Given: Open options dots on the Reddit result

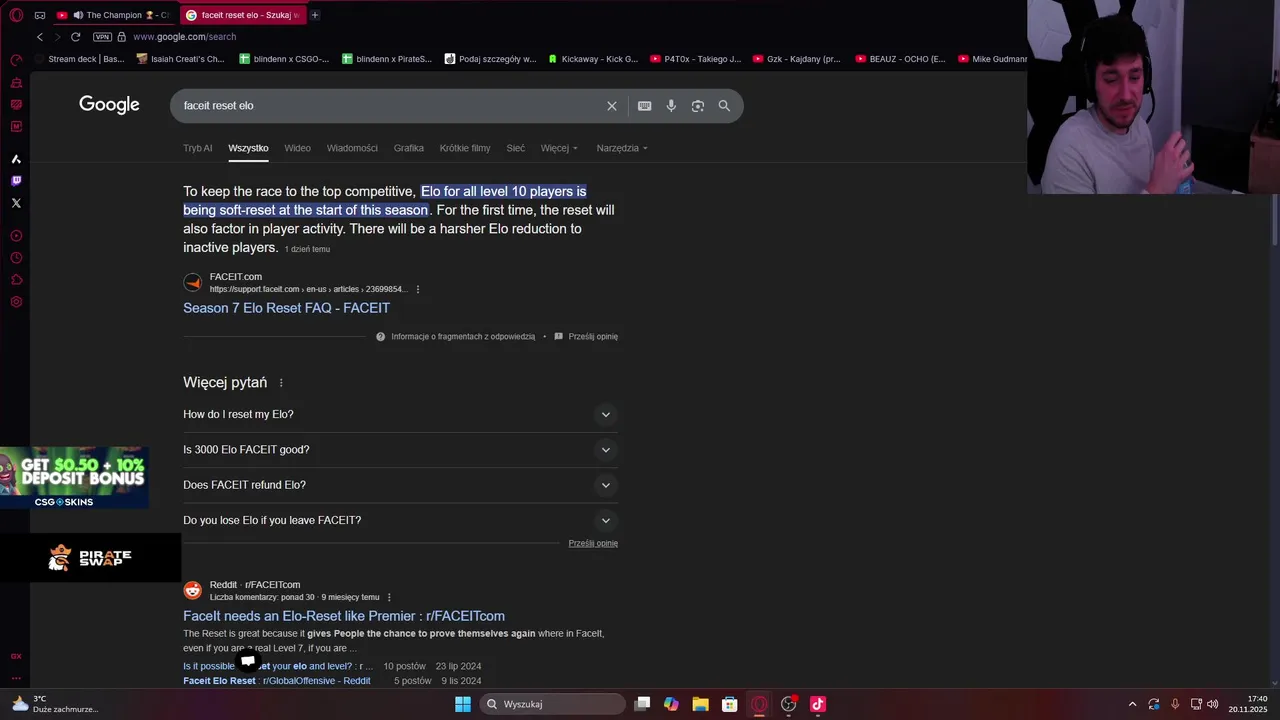Looking at the screenshot, I should (x=389, y=597).
